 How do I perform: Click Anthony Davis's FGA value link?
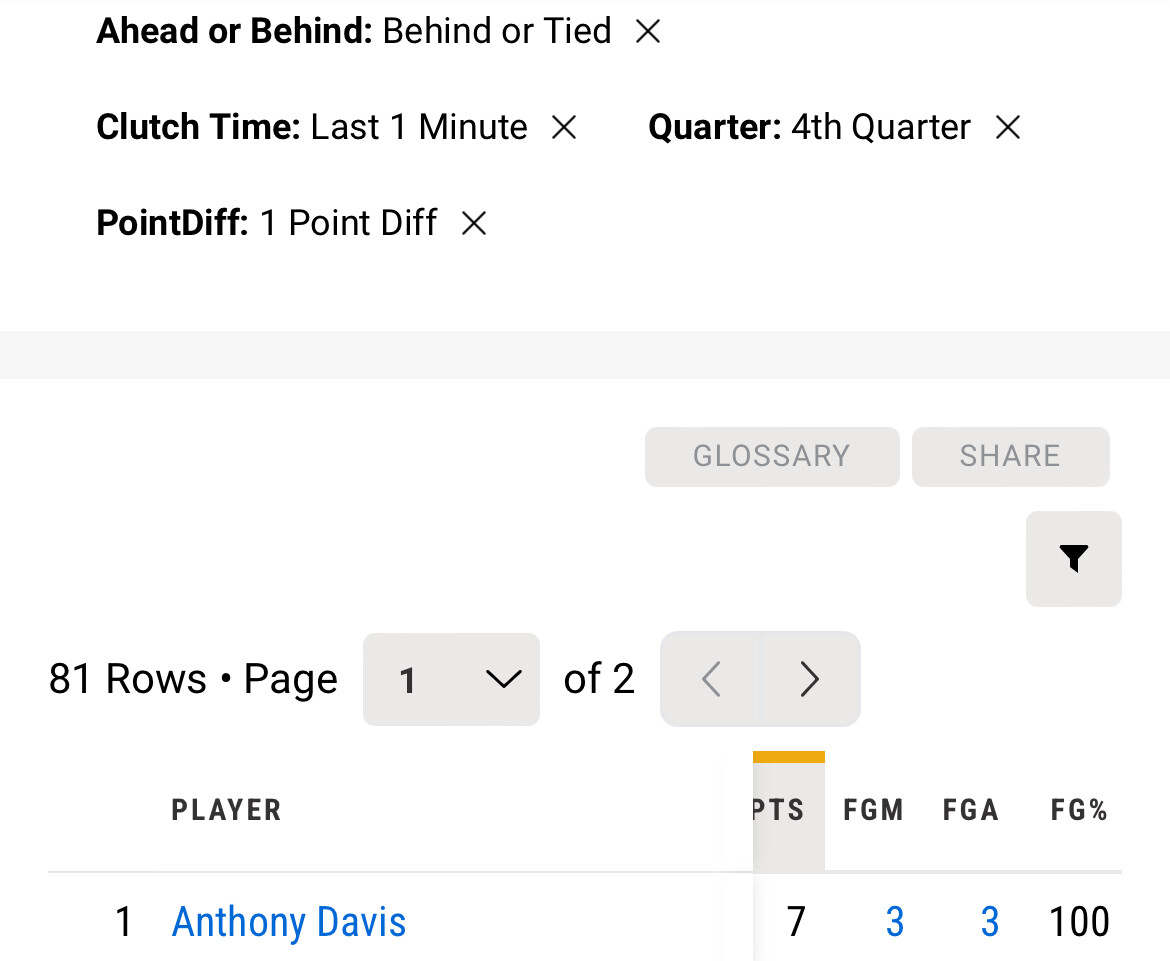(989, 921)
